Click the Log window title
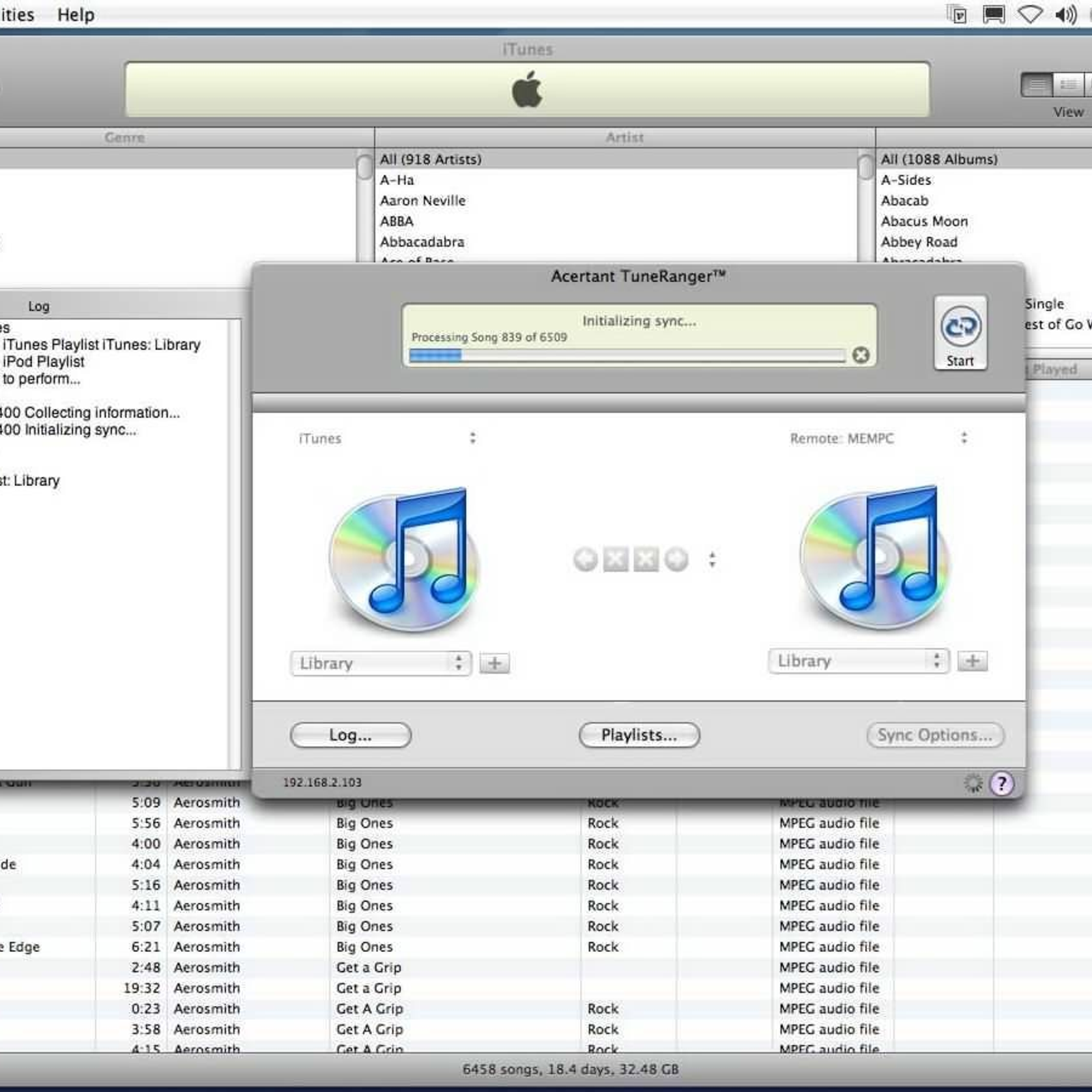This screenshot has width=1092, height=1092. (39, 306)
